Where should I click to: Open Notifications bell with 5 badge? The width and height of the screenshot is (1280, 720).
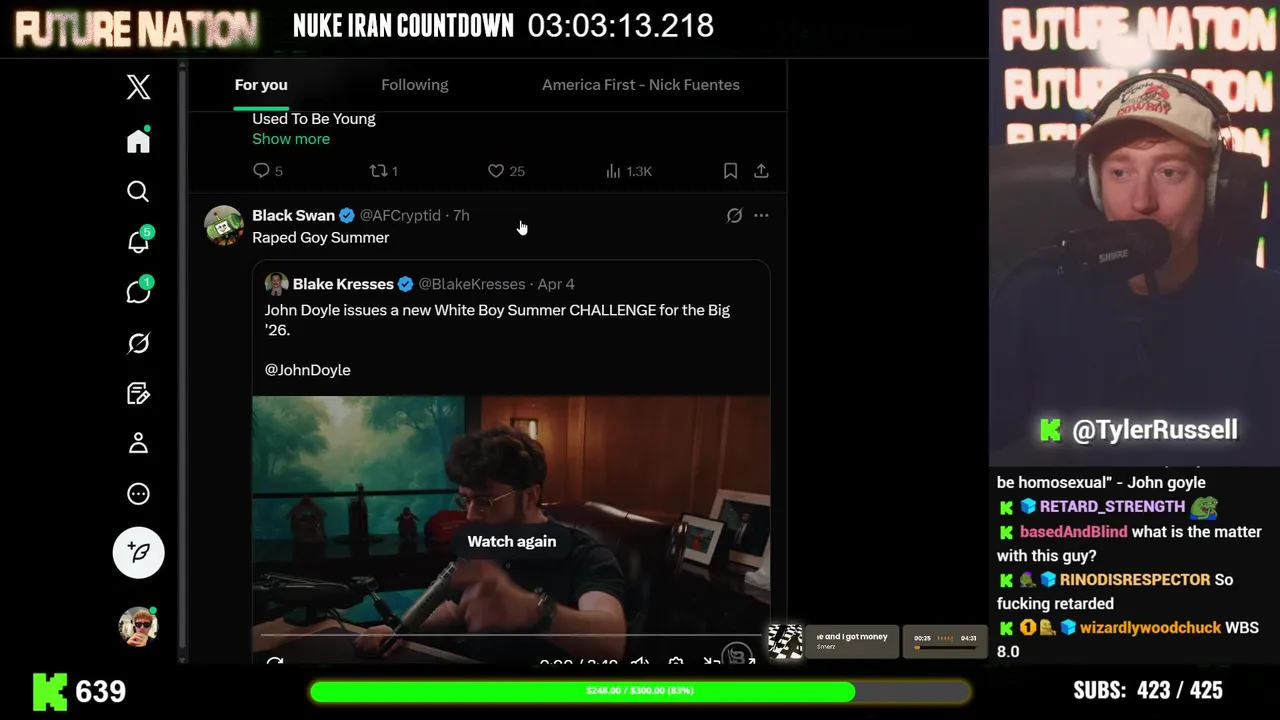[138, 241]
